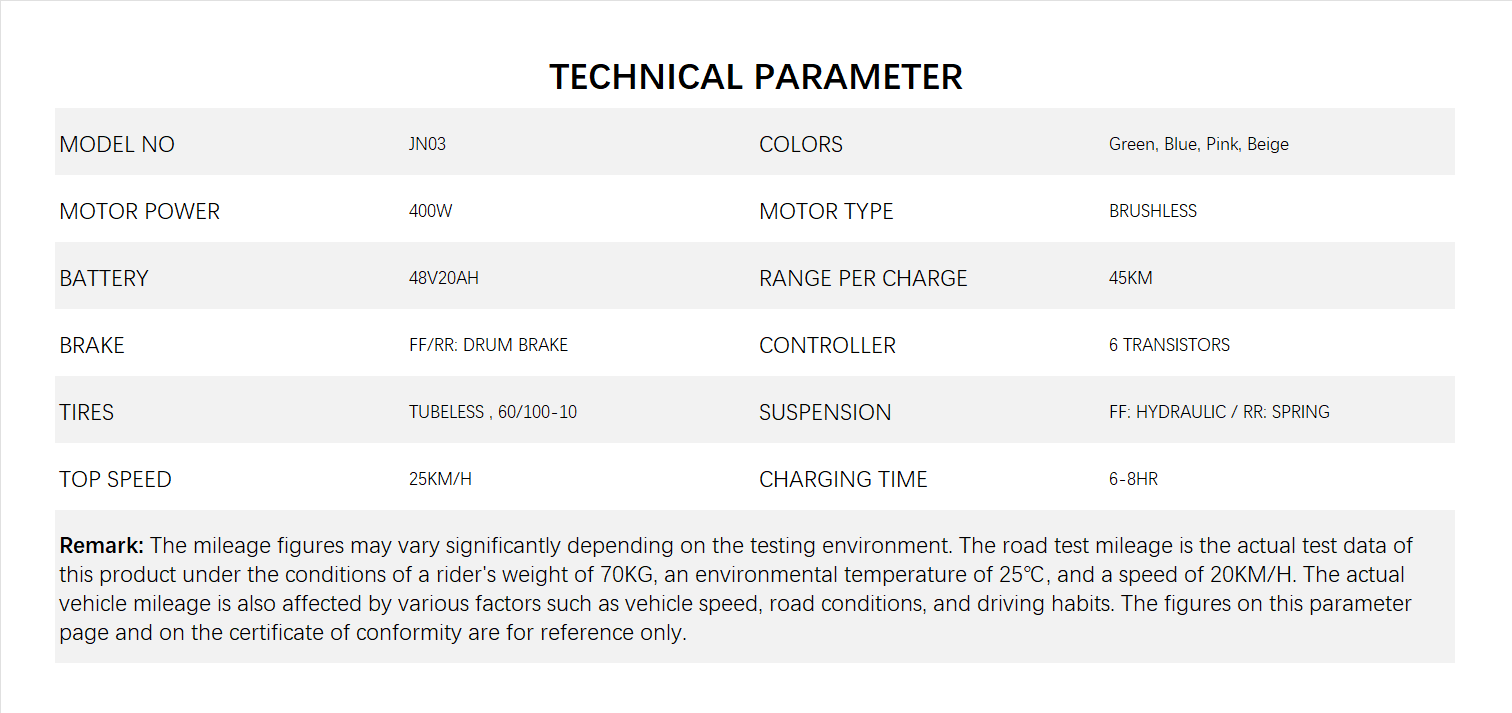Click the TECHNICAL PARAMETER heading

point(755,77)
